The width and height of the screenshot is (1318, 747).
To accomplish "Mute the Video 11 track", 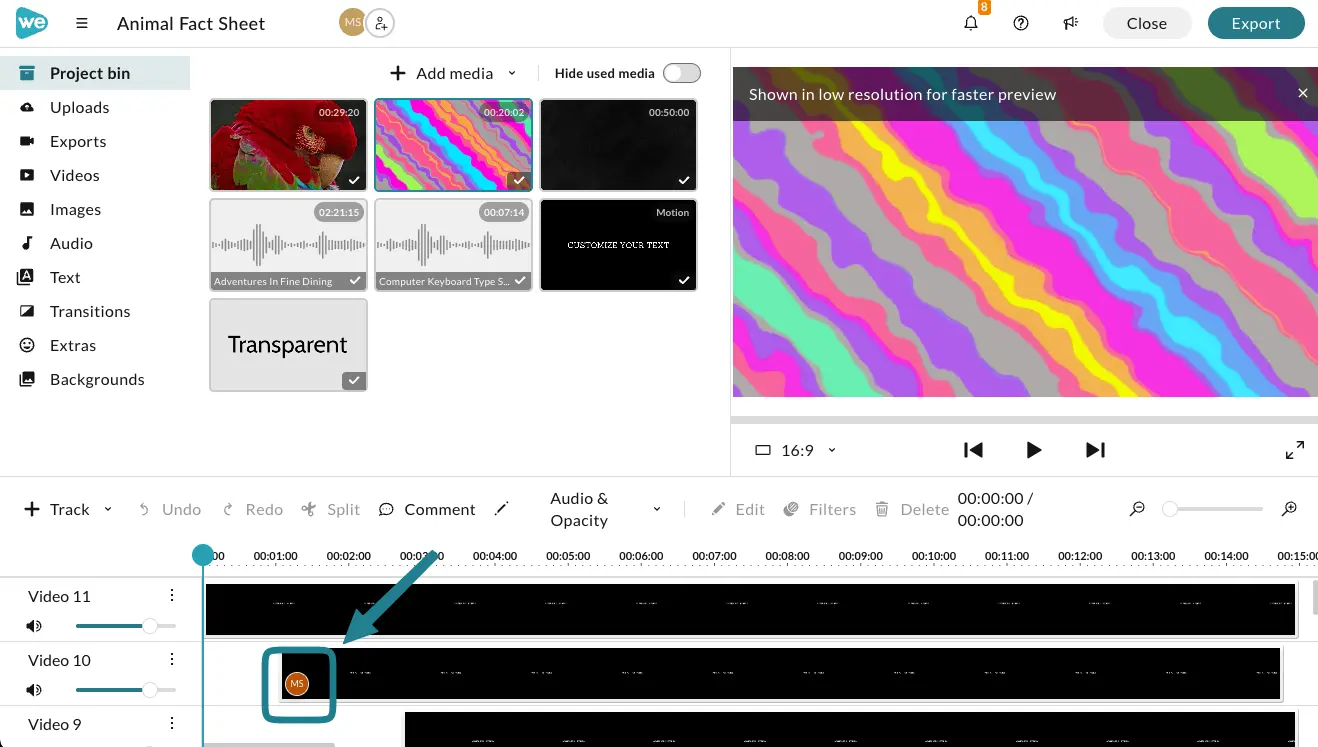I will click(x=35, y=626).
